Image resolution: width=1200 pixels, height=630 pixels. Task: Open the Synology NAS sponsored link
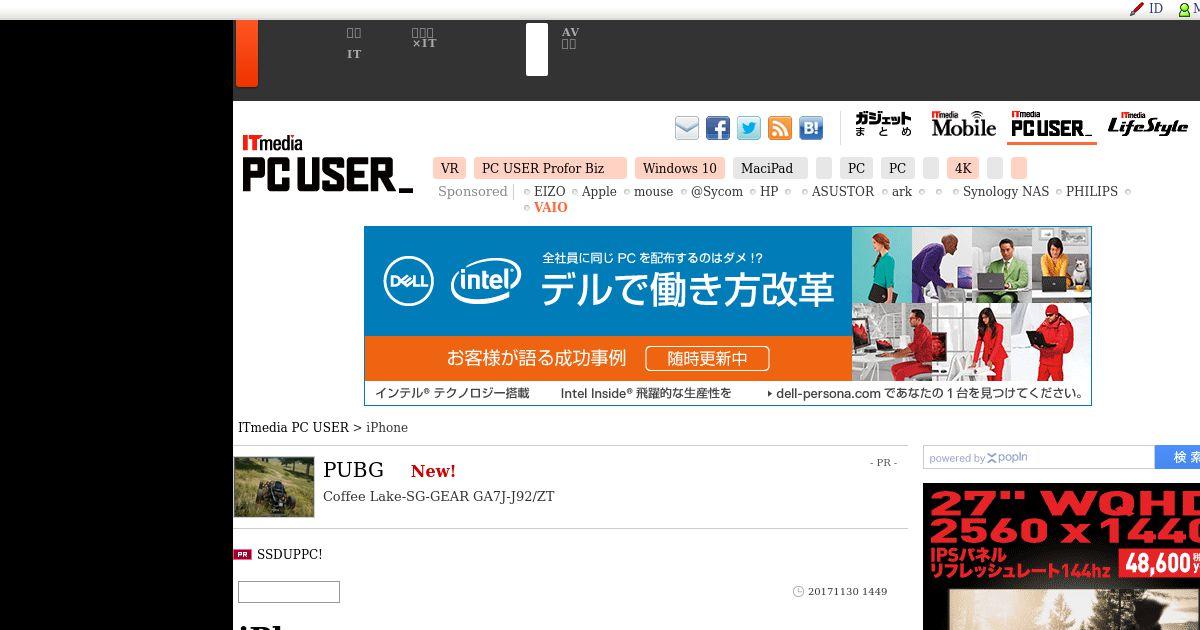click(1006, 191)
